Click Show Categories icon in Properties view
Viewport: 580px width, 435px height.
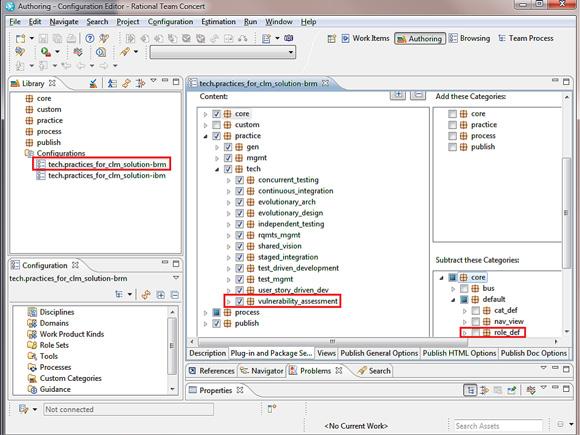tap(471, 390)
